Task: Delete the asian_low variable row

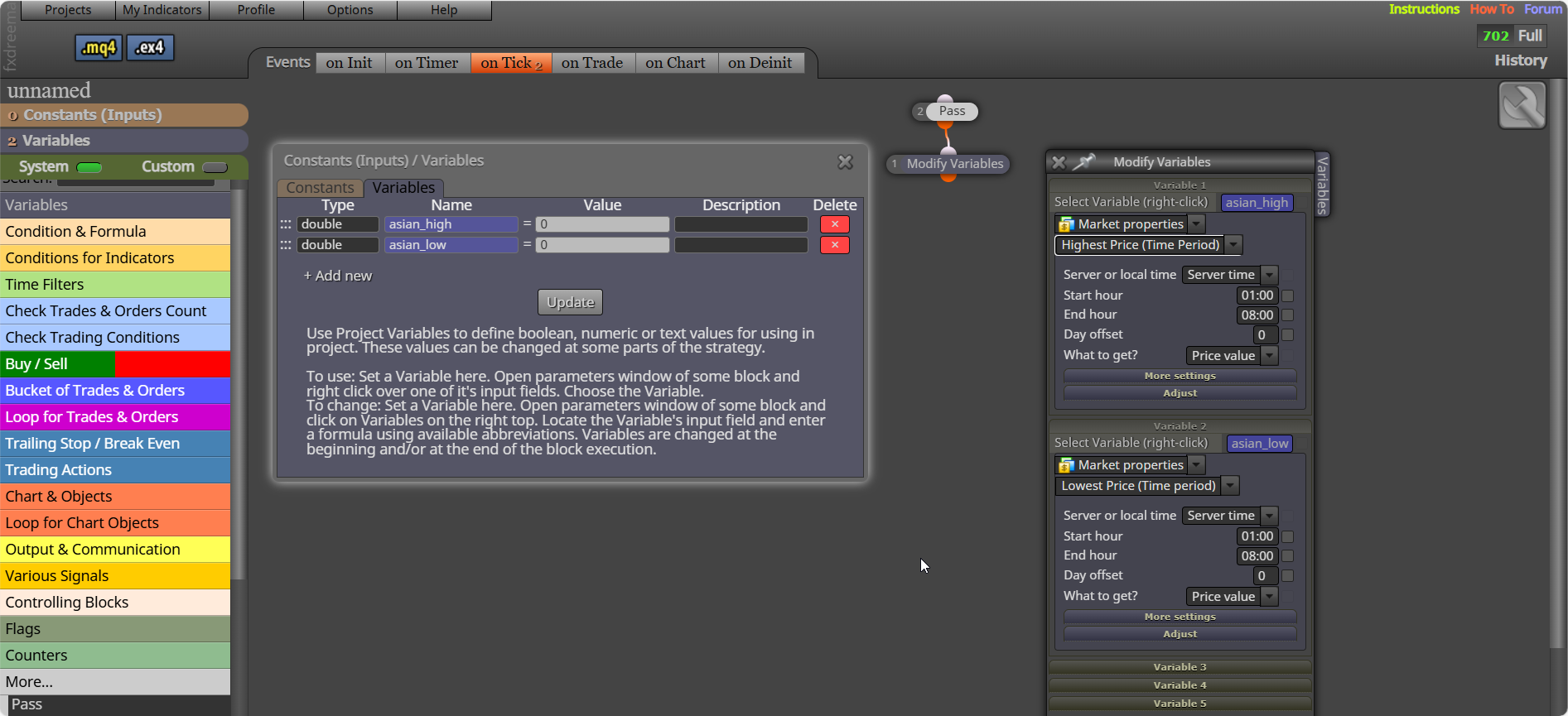Action: click(x=834, y=245)
